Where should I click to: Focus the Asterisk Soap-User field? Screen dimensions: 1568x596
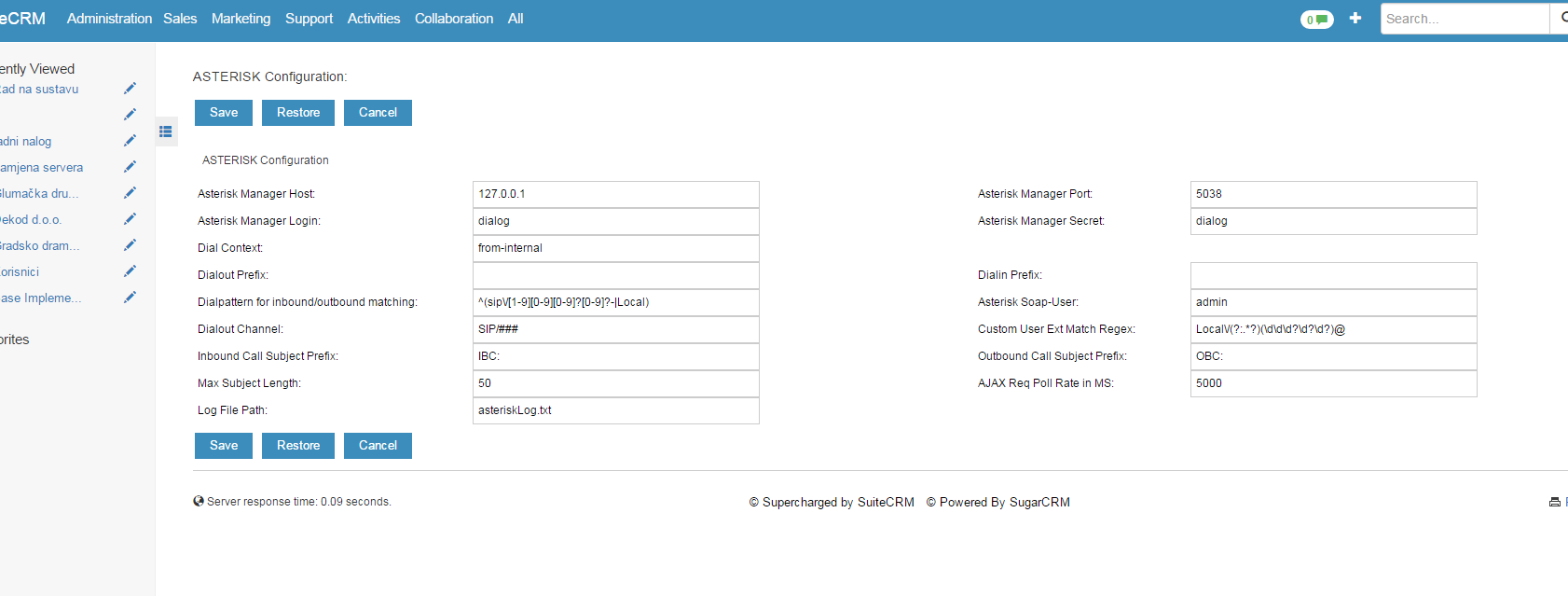(x=1334, y=302)
